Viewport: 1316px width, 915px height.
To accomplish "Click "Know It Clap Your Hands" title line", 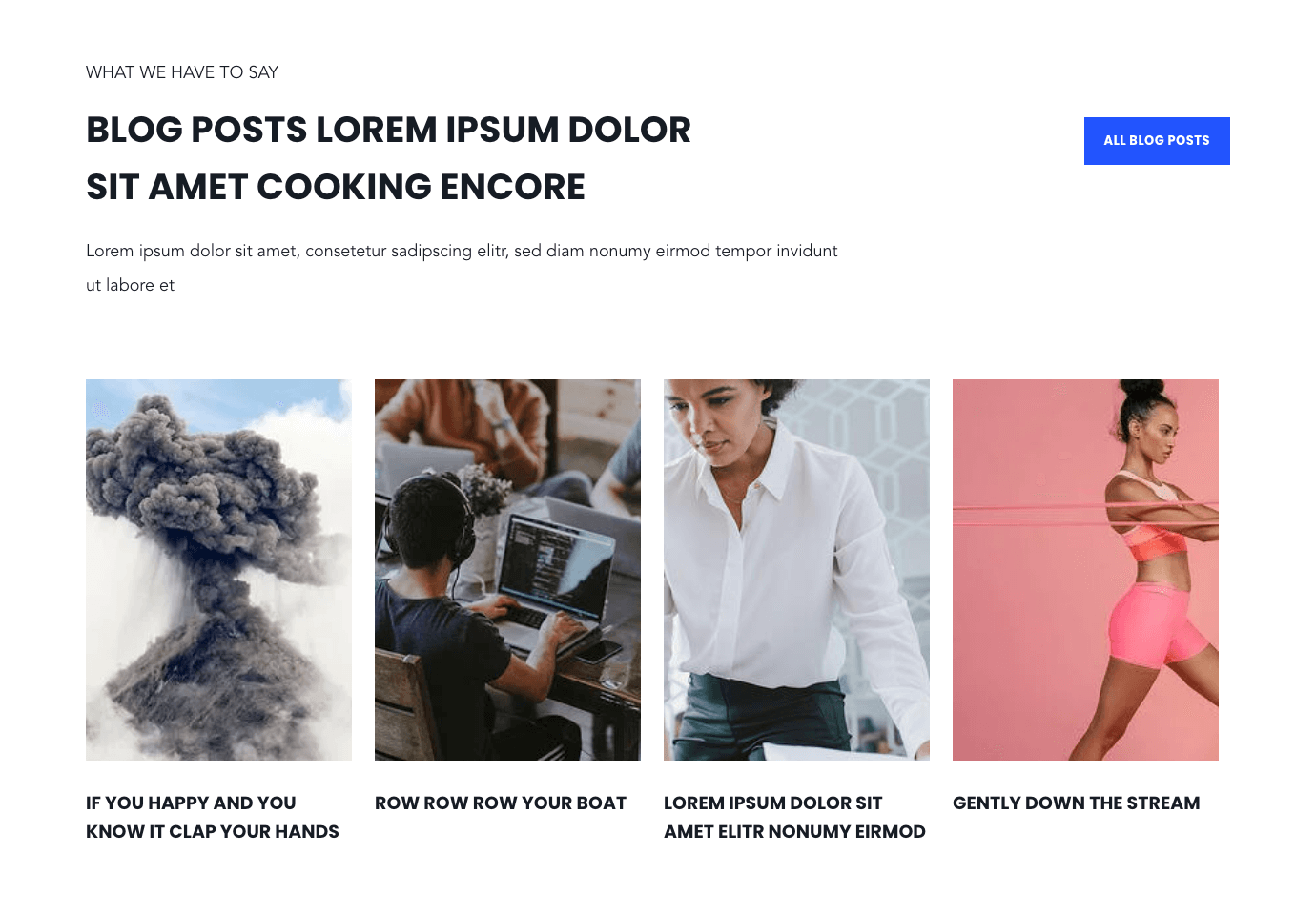I will pos(213,832).
